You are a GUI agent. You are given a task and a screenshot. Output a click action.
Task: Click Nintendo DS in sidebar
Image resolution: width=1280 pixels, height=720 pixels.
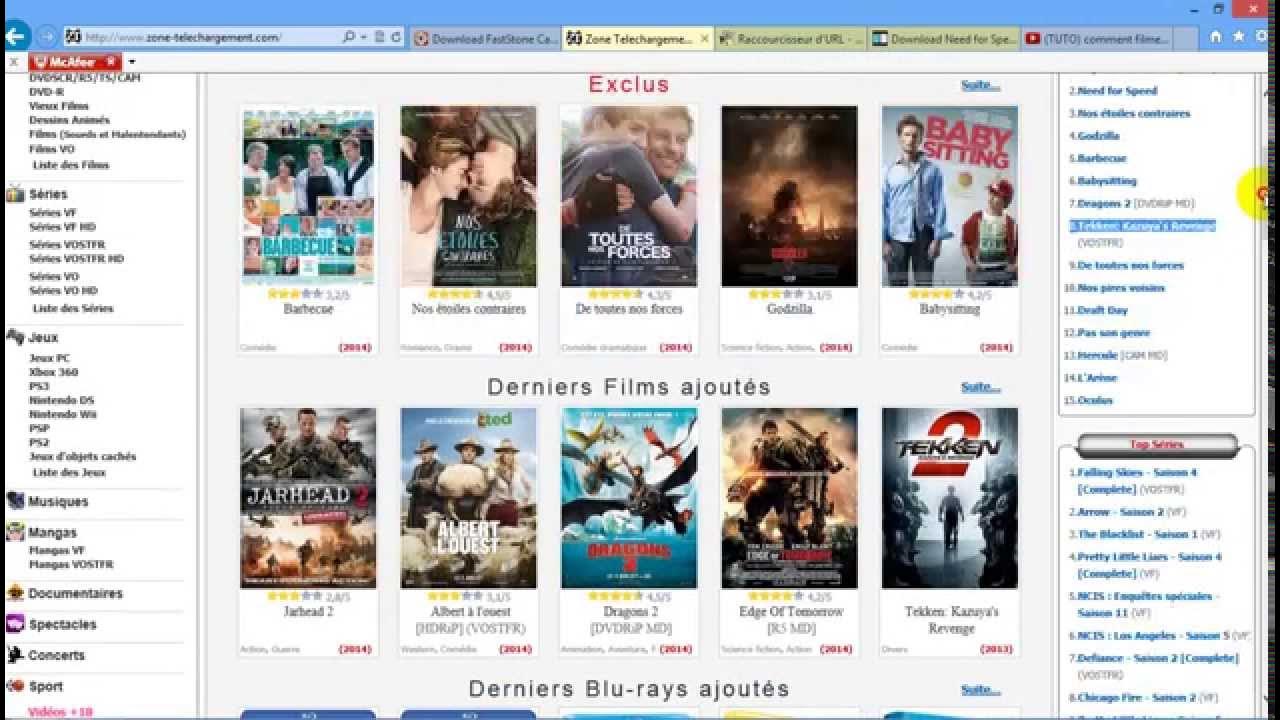(x=62, y=400)
